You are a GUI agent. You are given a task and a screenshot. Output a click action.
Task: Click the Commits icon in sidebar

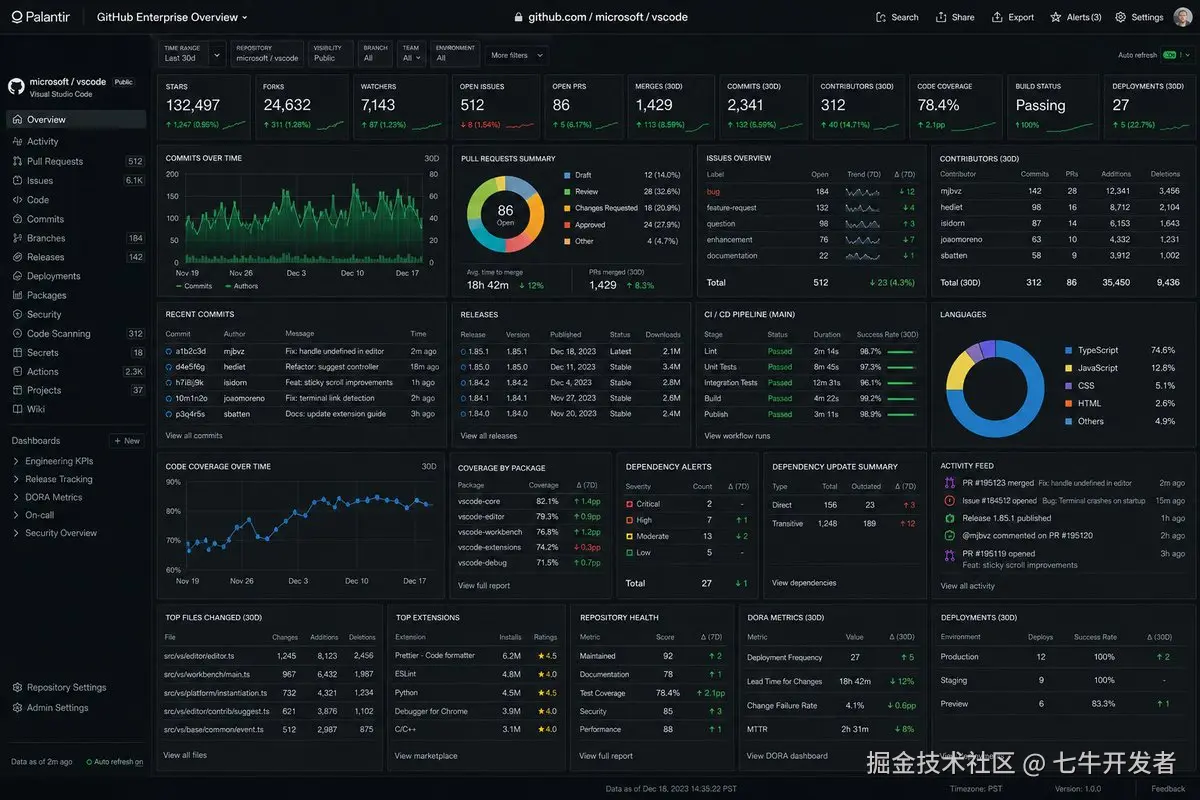(x=17, y=219)
